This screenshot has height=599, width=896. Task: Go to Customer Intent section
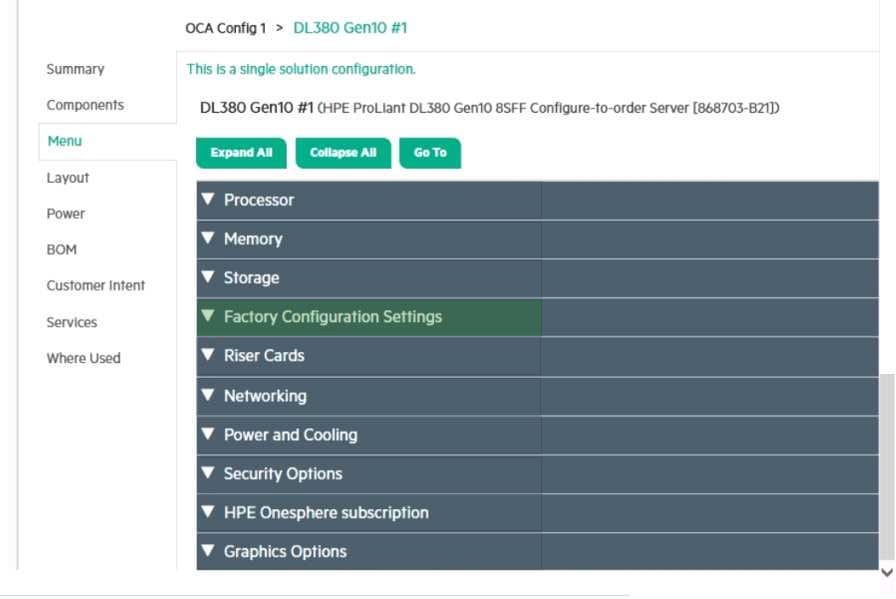pos(96,286)
